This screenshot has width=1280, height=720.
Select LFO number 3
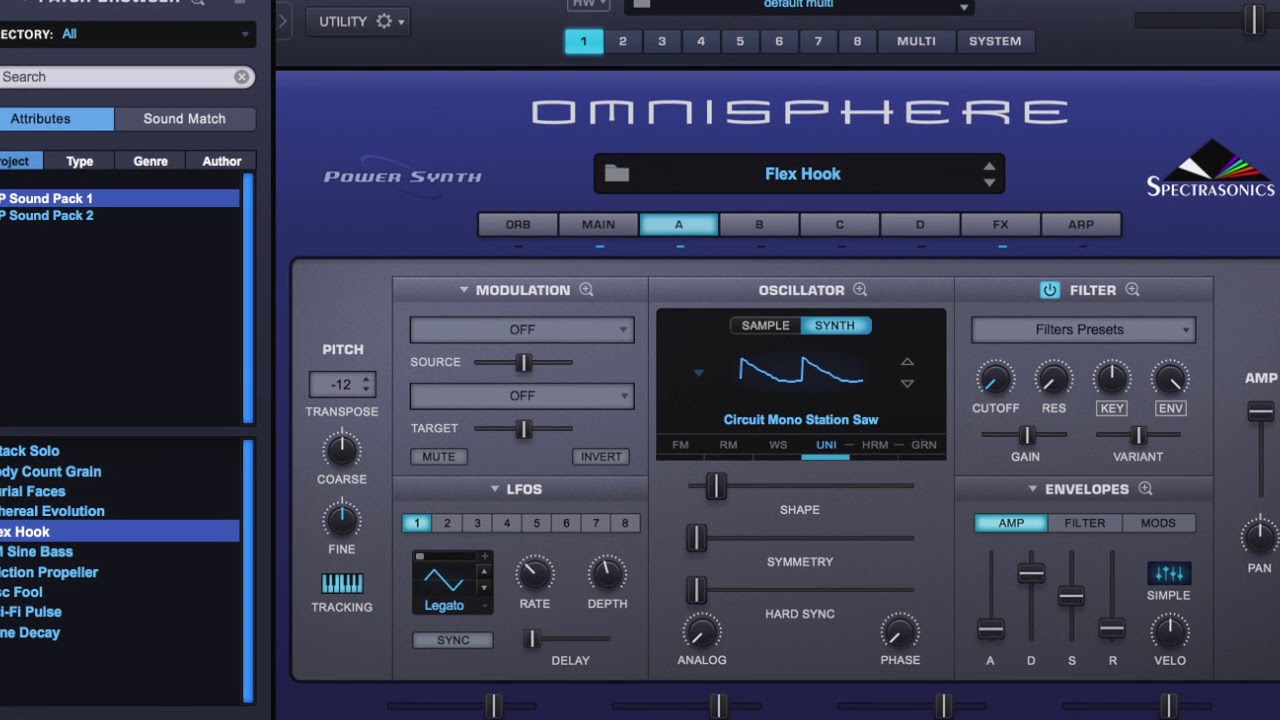(477, 523)
